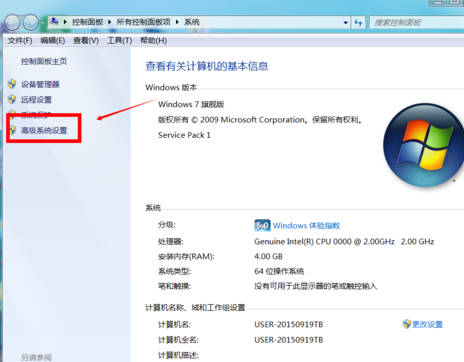Expand the arrow after 控制面板 breadcrumb

109,22
